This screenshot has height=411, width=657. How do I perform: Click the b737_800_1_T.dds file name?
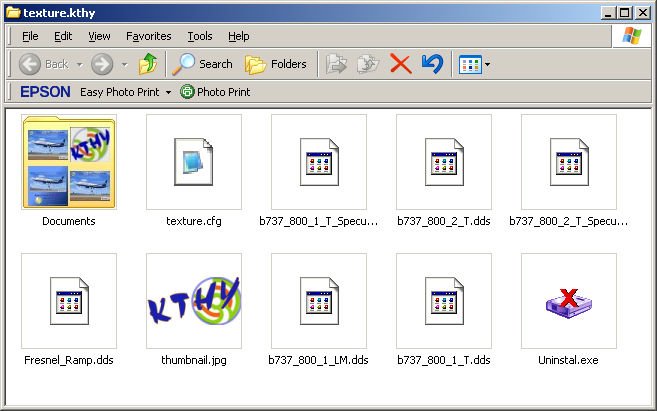click(444, 360)
